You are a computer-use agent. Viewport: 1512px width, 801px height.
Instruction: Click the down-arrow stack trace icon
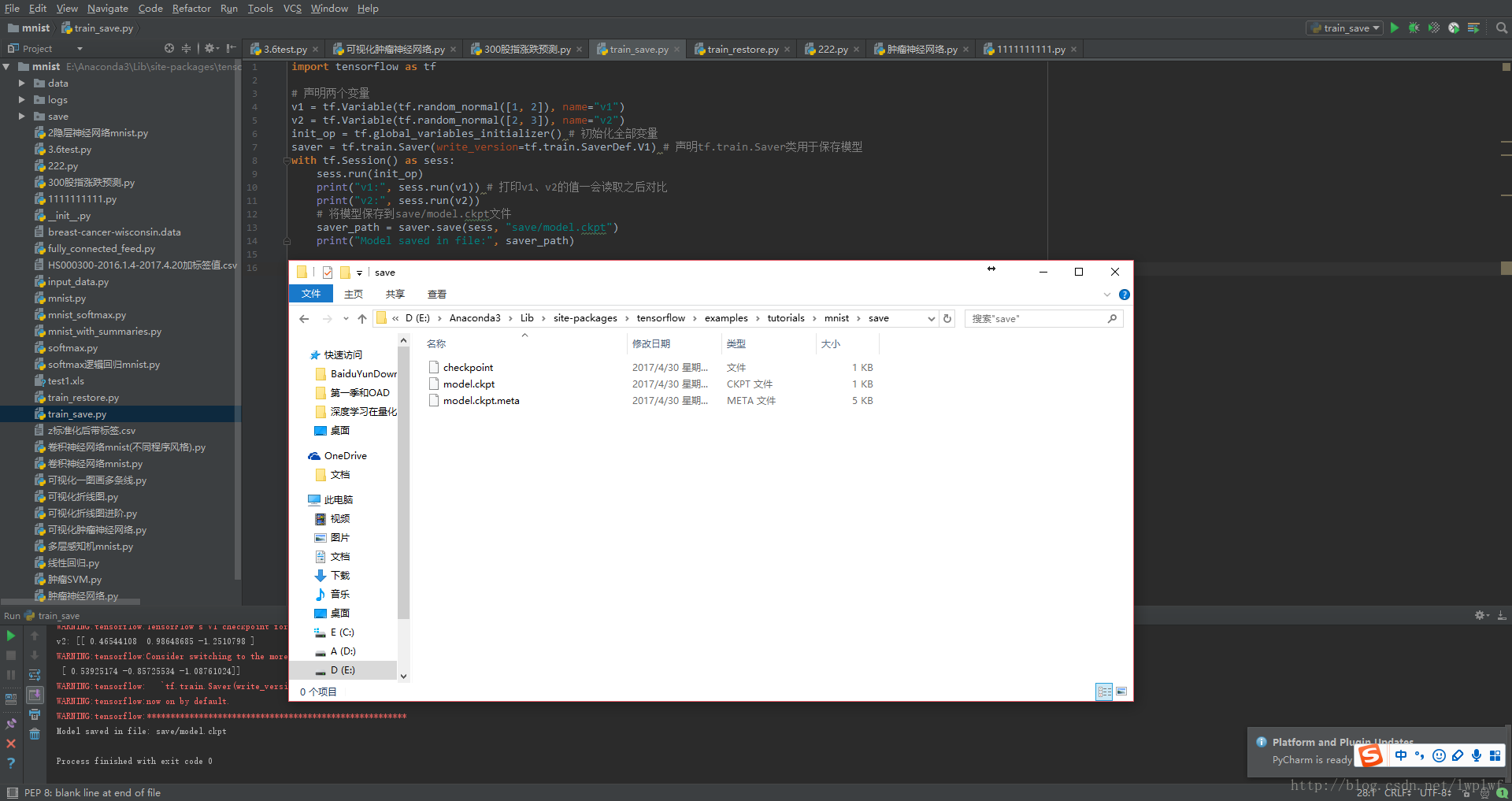(x=35, y=655)
